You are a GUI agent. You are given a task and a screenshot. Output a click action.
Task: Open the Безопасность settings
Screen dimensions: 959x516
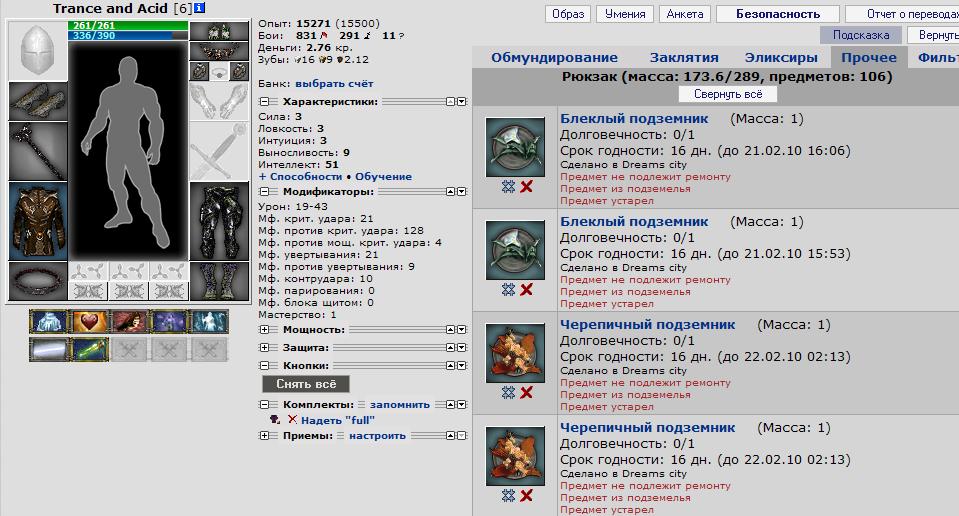[x=778, y=14]
